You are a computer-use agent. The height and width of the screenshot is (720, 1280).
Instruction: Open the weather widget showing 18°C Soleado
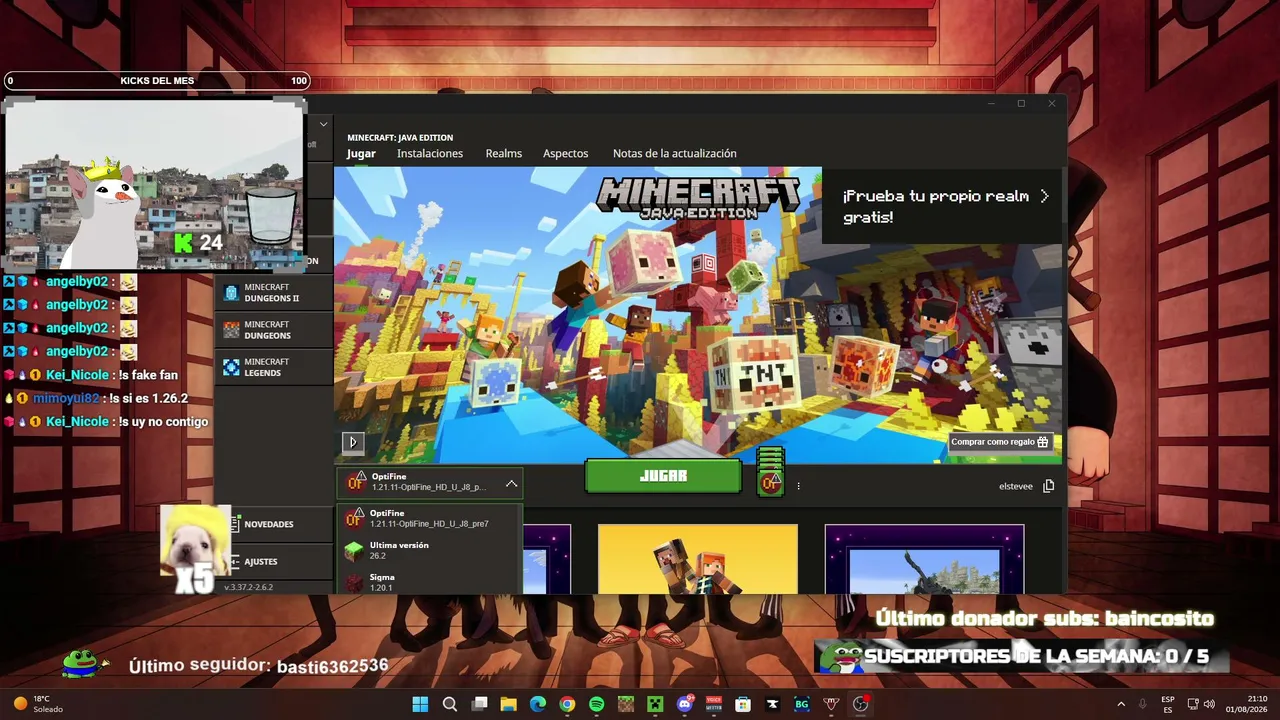coord(40,704)
